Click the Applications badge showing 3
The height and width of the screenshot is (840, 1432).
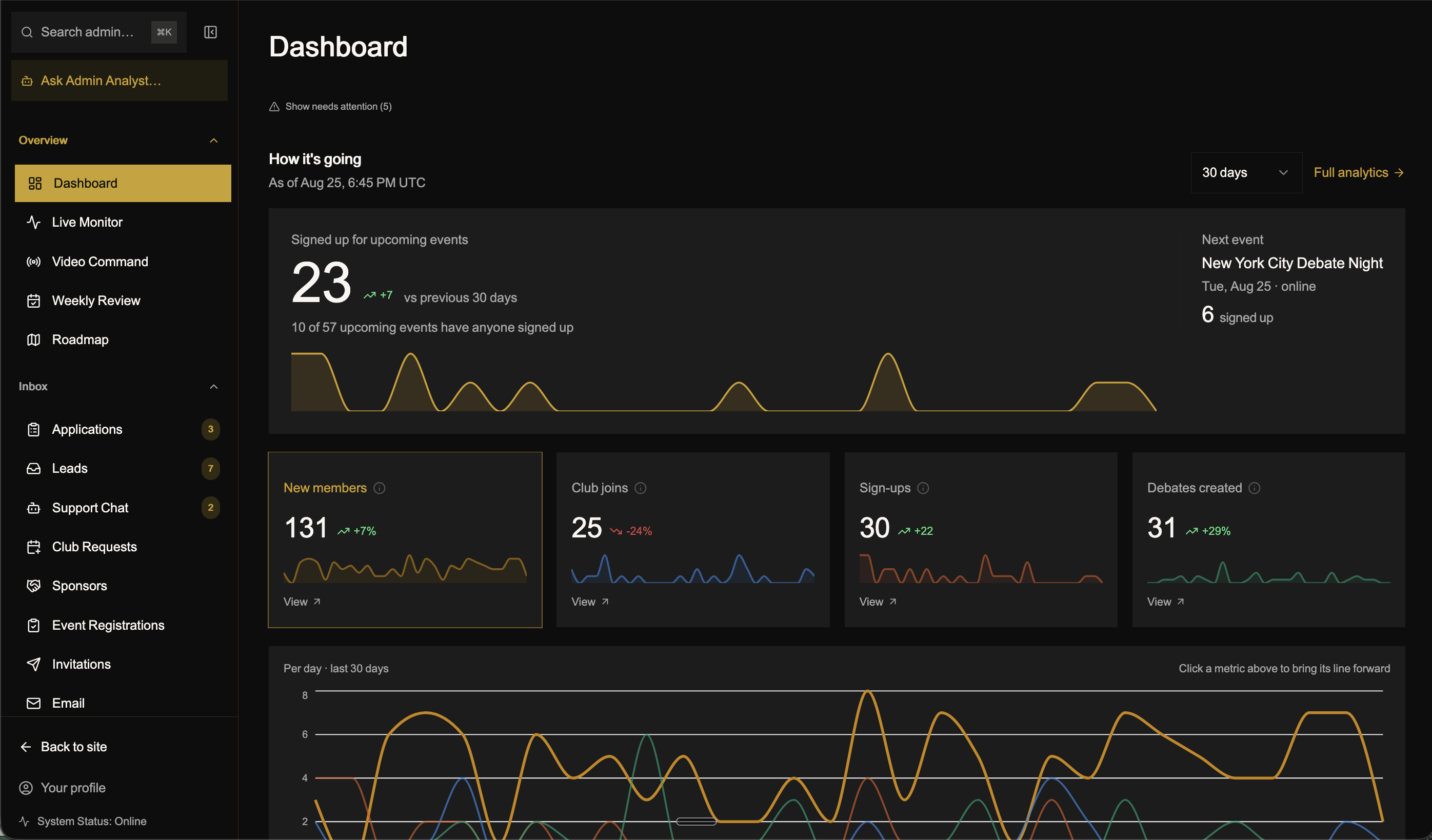tap(210, 429)
